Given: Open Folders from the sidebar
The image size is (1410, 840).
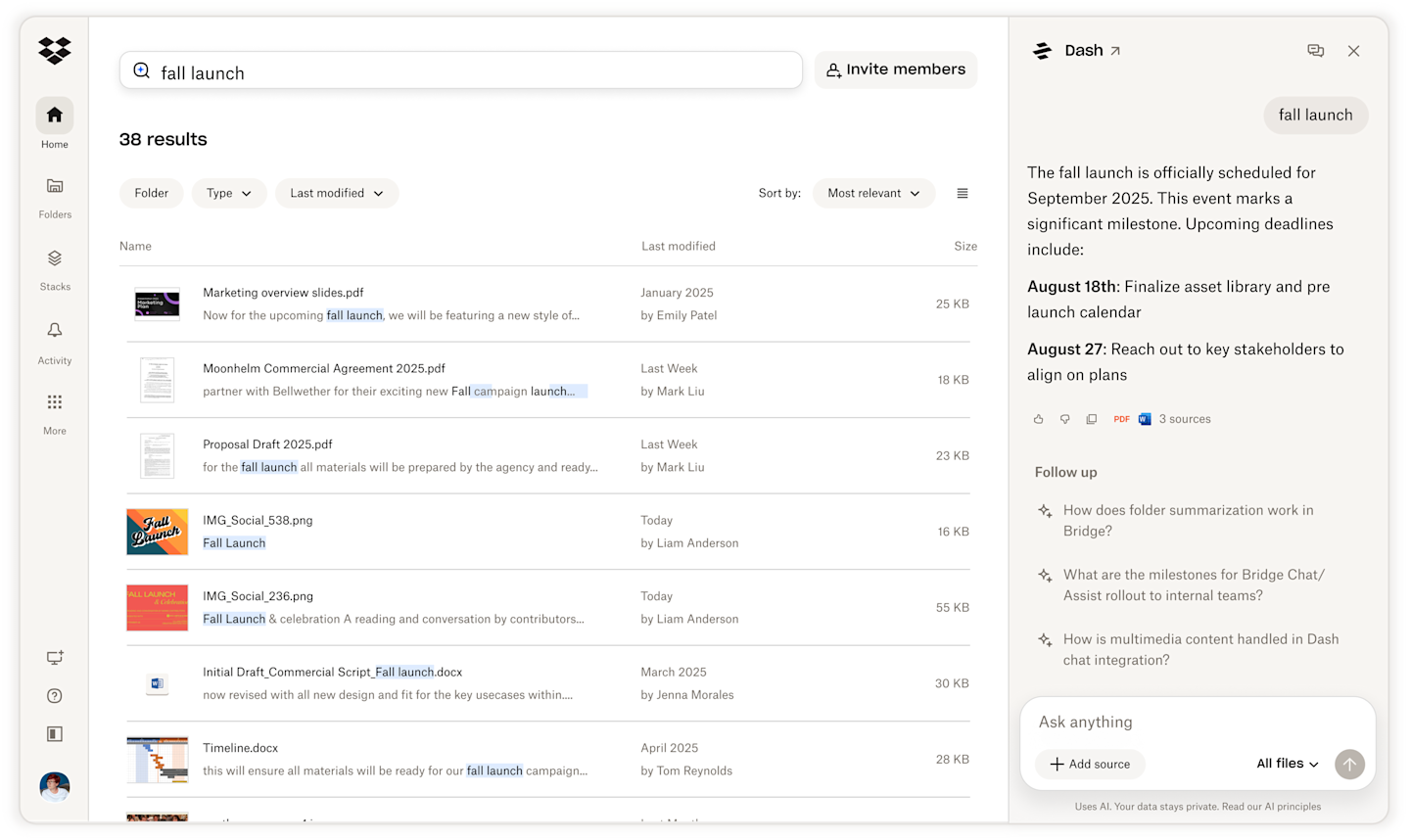Looking at the screenshot, I should 55,197.
